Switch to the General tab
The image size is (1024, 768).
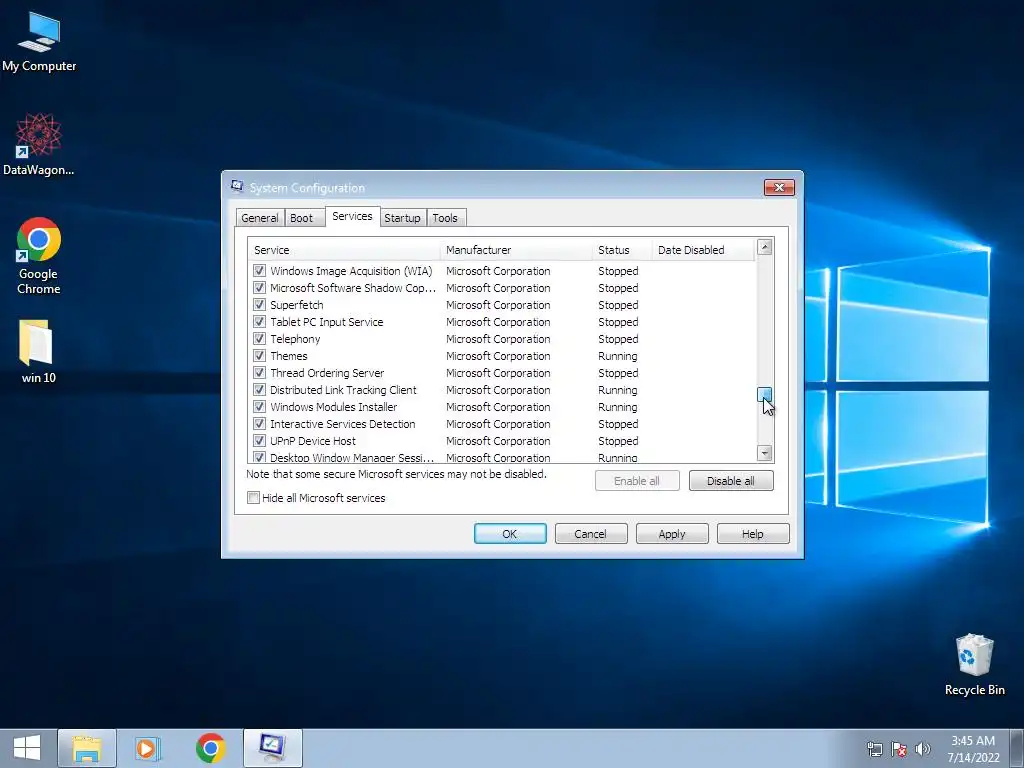pos(259,217)
